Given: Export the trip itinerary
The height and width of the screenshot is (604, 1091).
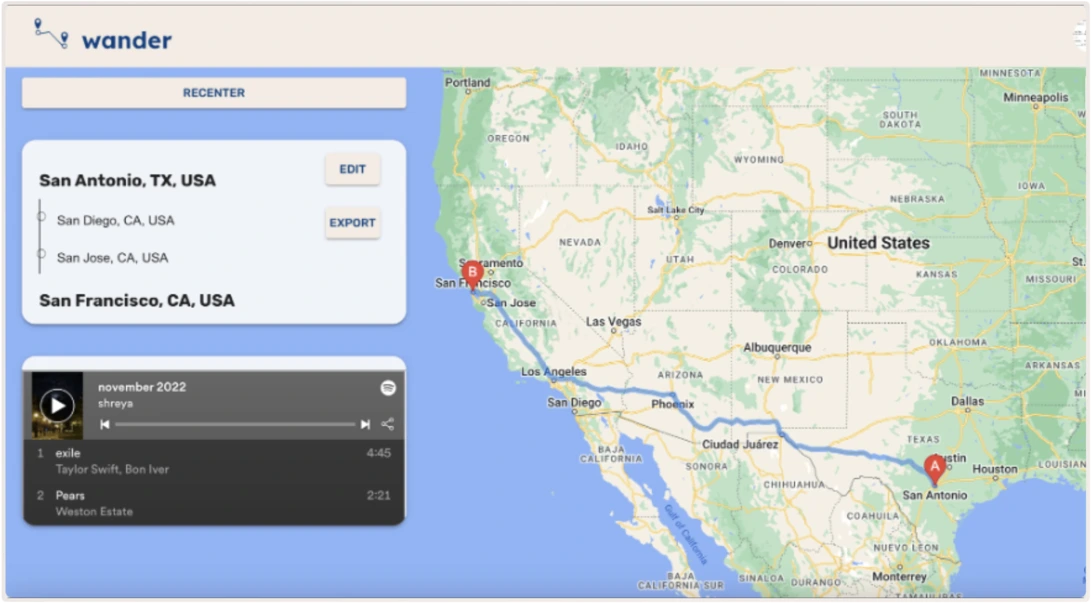Looking at the screenshot, I should point(352,223).
